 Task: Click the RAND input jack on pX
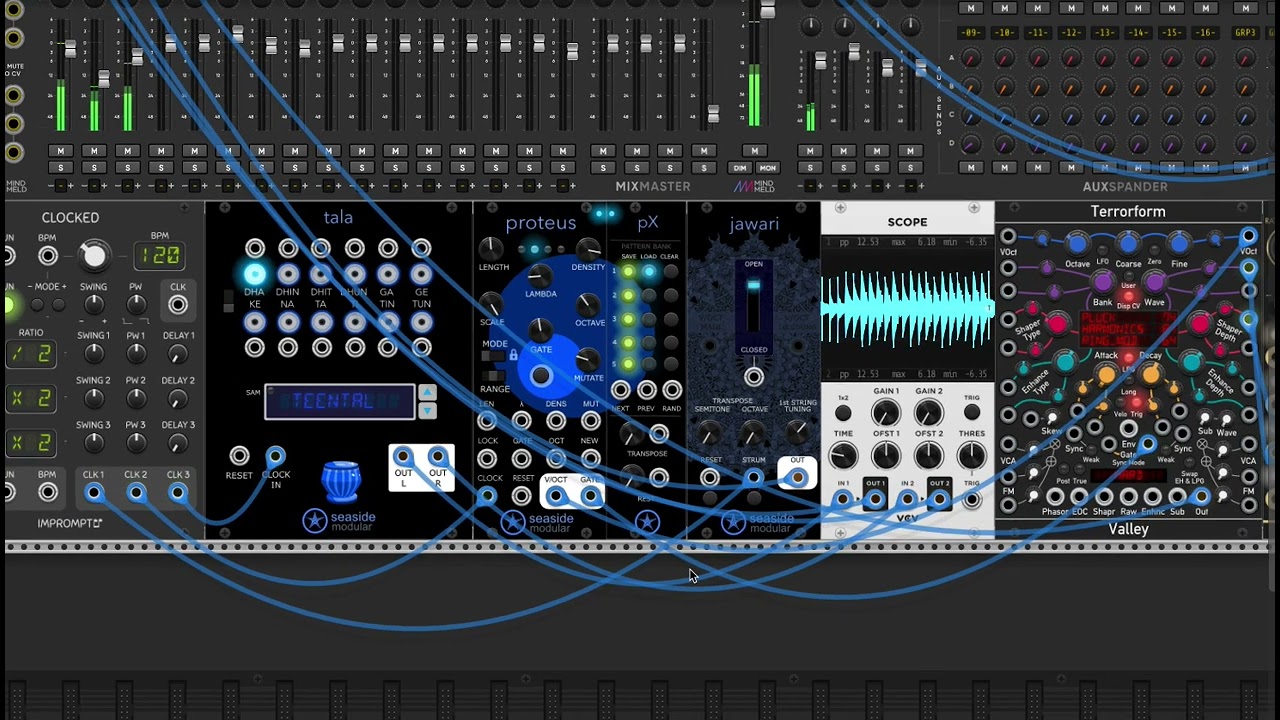[672, 390]
